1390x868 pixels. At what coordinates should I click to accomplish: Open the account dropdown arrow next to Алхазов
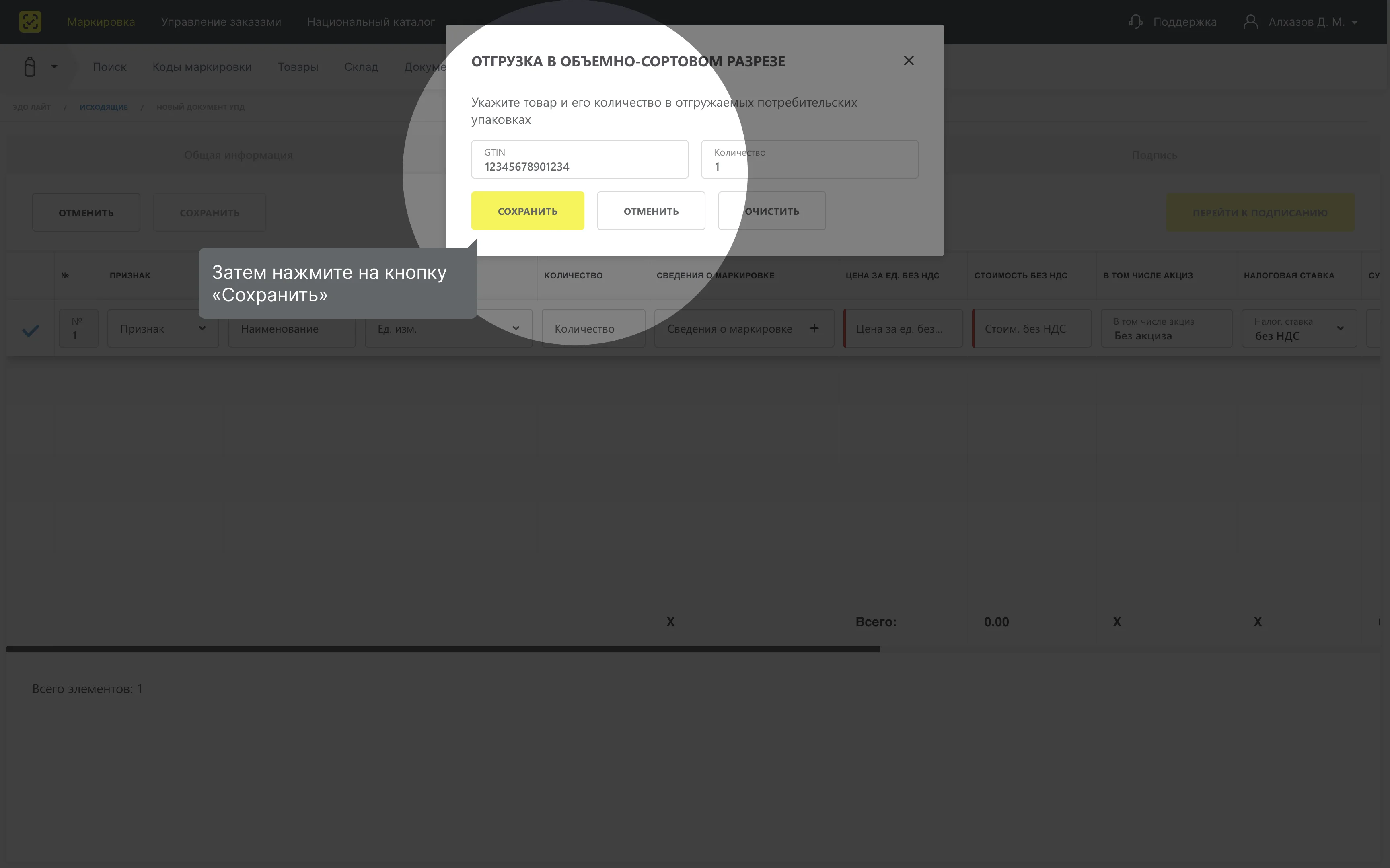tap(1355, 23)
